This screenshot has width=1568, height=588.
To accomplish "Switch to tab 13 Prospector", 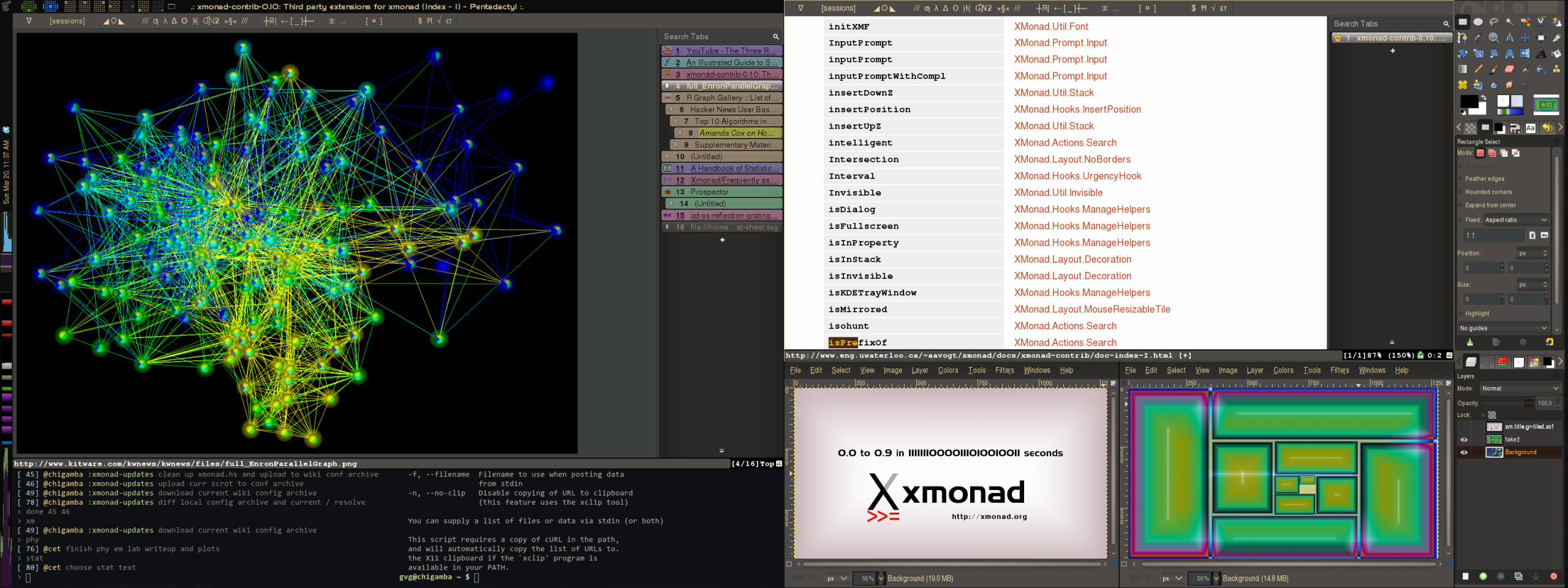I will click(x=722, y=192).
